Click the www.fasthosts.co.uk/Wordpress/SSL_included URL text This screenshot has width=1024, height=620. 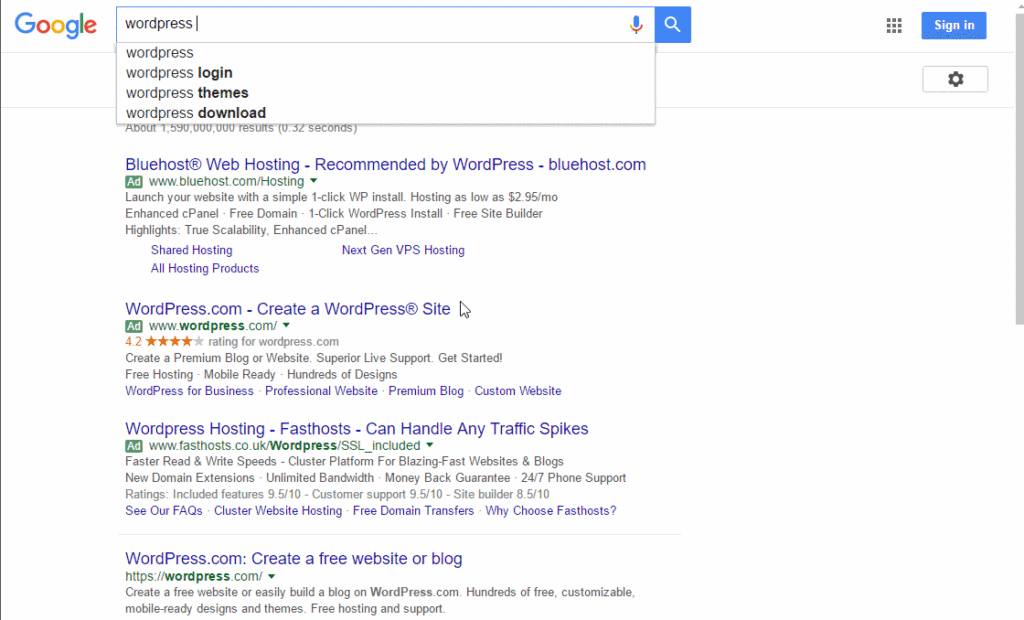pos(285,446)
